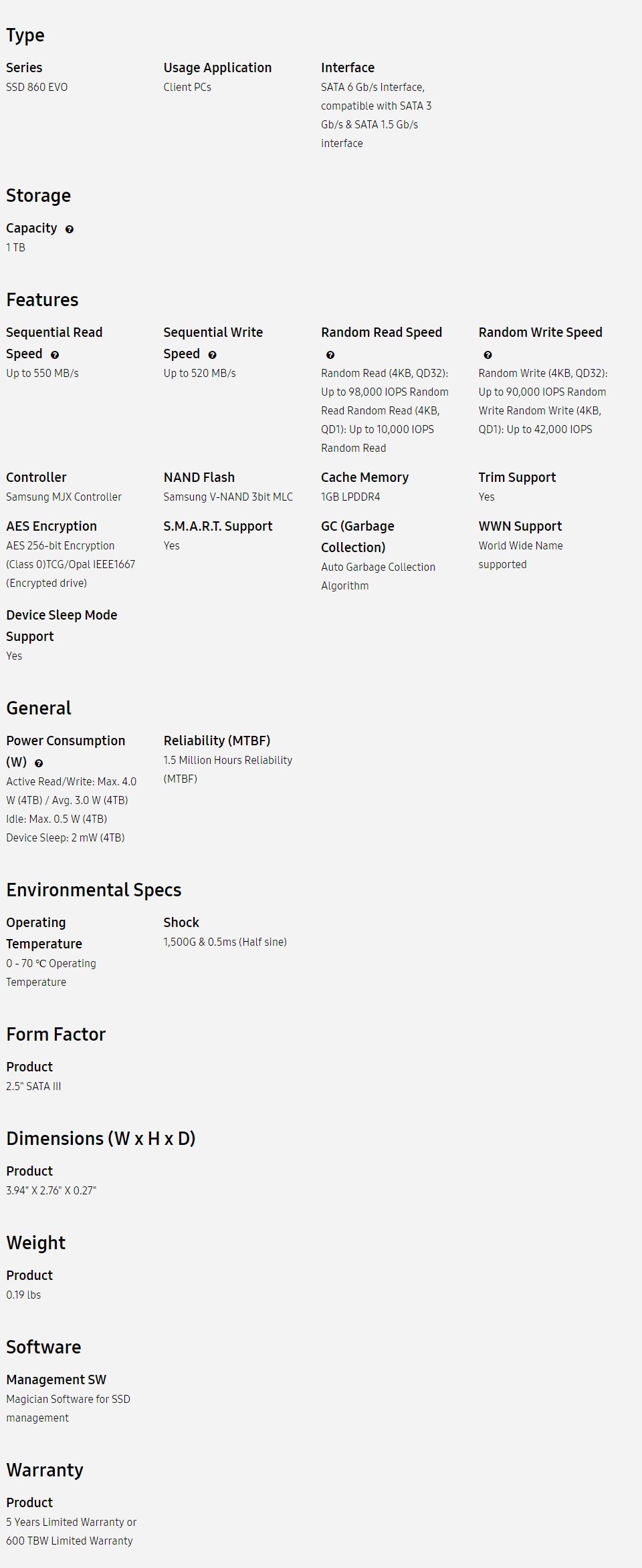Screen dimensions: 642x1568
Task: Click the AES Encryption label
Action: 51,527
